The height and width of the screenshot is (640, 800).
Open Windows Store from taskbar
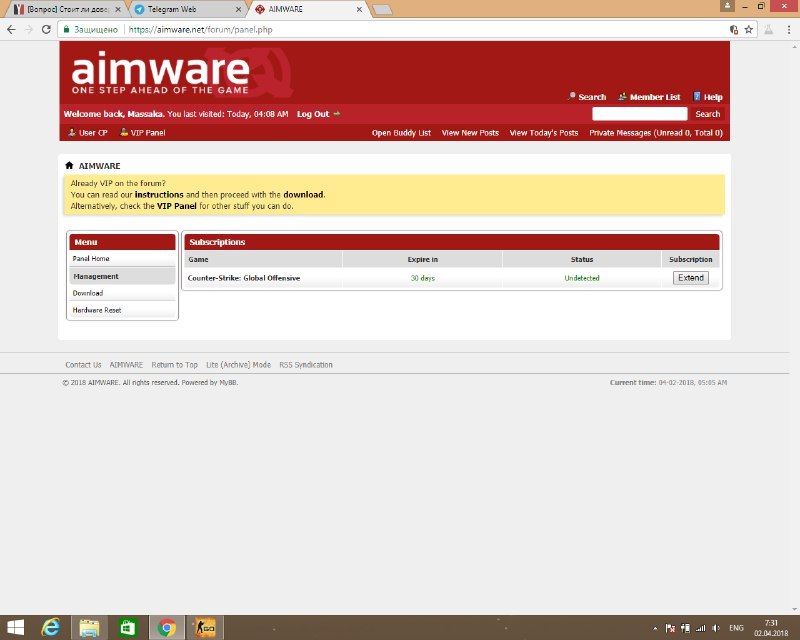(128, 628)
